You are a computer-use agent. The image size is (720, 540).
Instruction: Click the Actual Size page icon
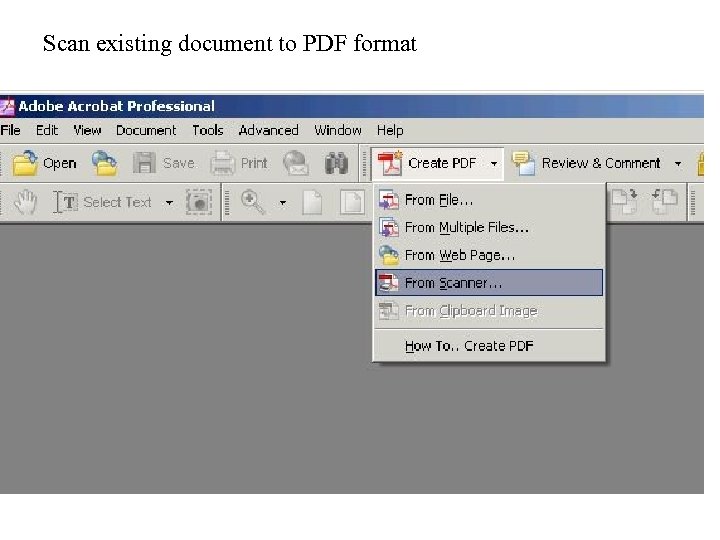pos(312,202)
